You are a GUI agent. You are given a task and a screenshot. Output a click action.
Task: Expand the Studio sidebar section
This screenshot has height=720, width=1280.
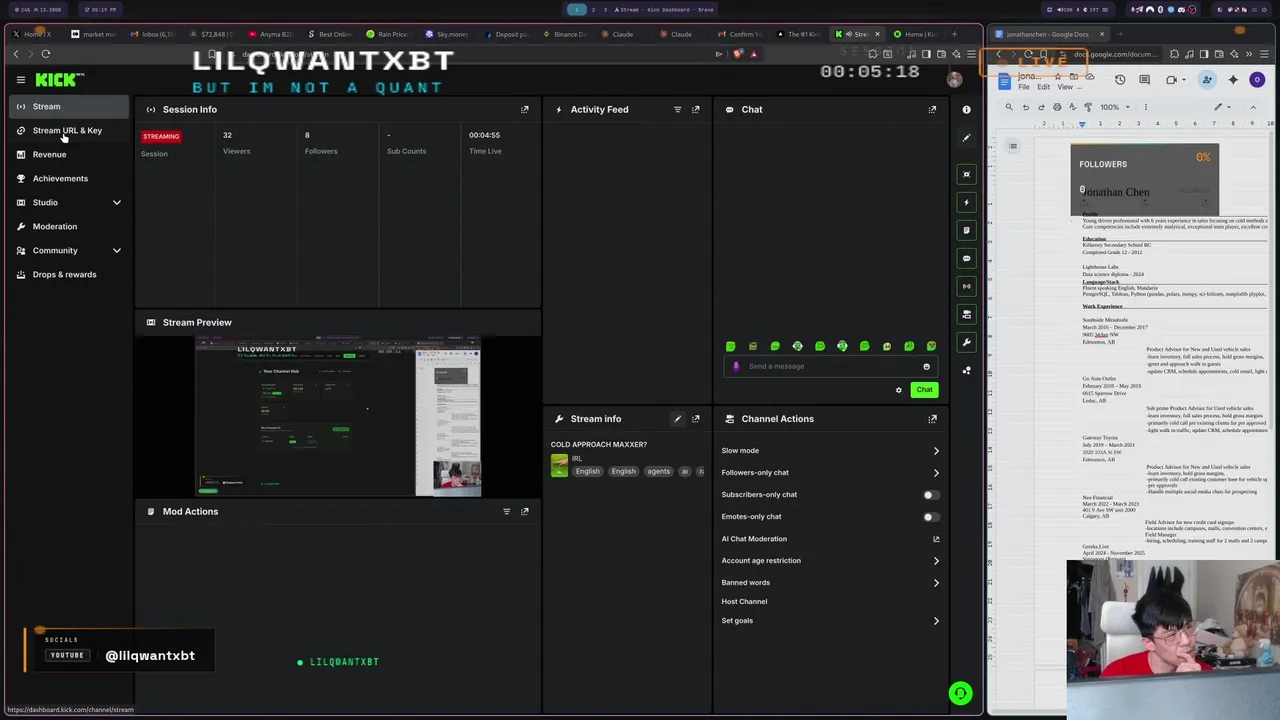[116, 203]
